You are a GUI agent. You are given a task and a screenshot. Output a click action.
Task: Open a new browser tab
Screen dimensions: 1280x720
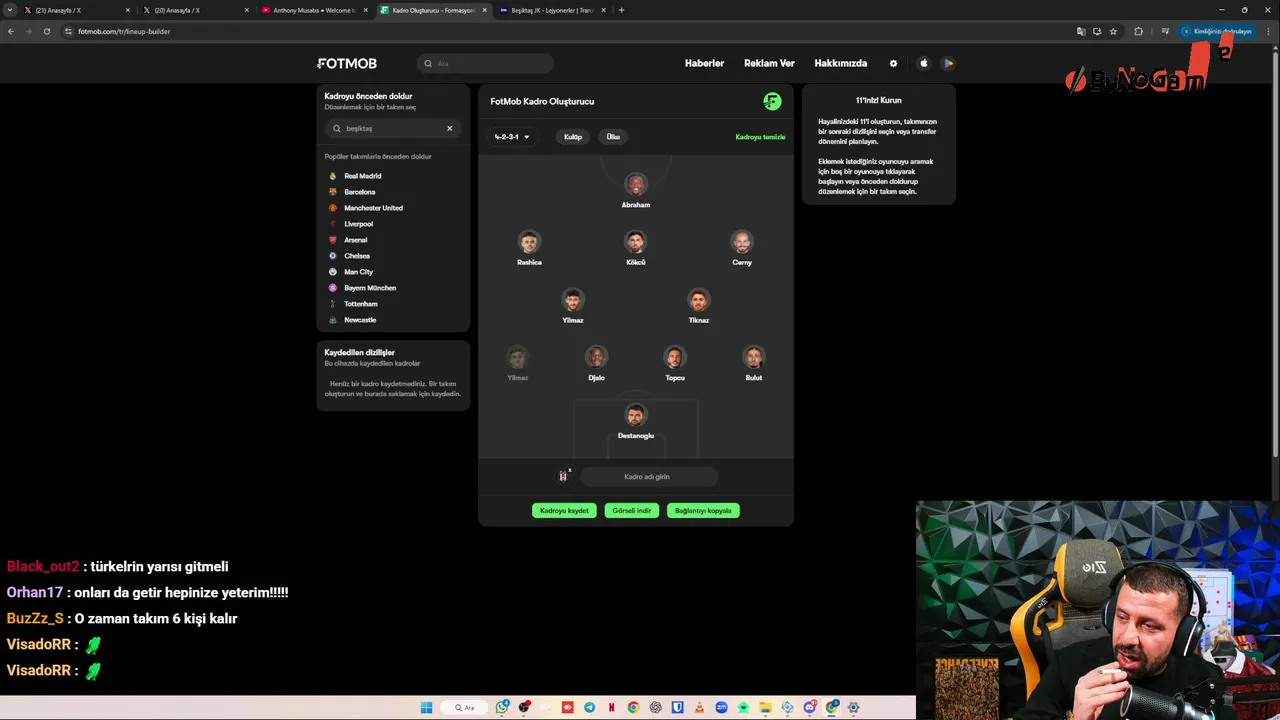point(621,10)
